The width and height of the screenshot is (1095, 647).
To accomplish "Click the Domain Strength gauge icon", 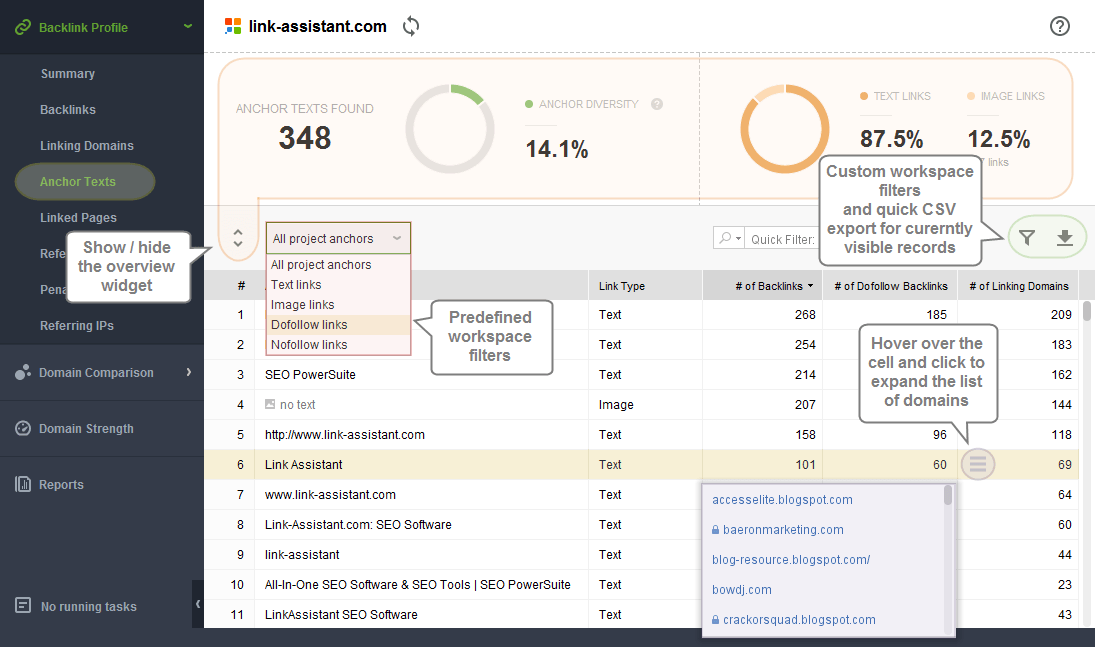I will pos(23,428).
